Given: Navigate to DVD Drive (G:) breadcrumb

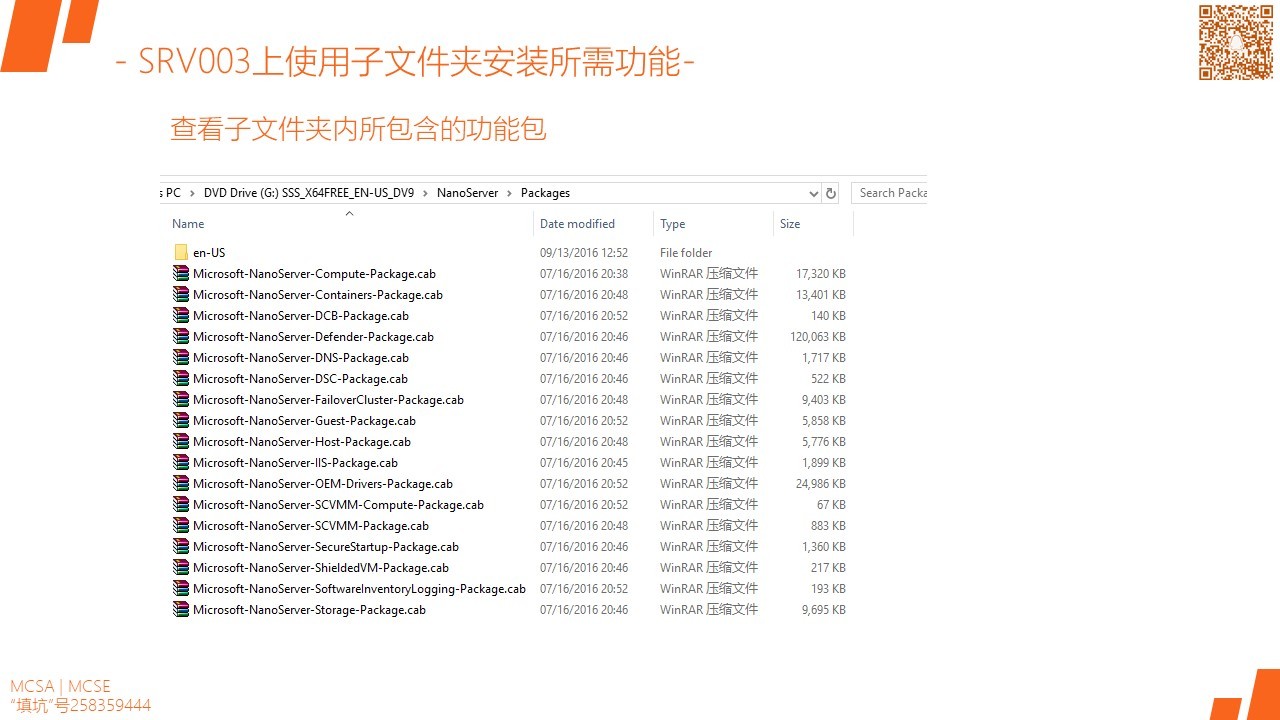Looking at the screenshot, I should click(x=309, y=193).
